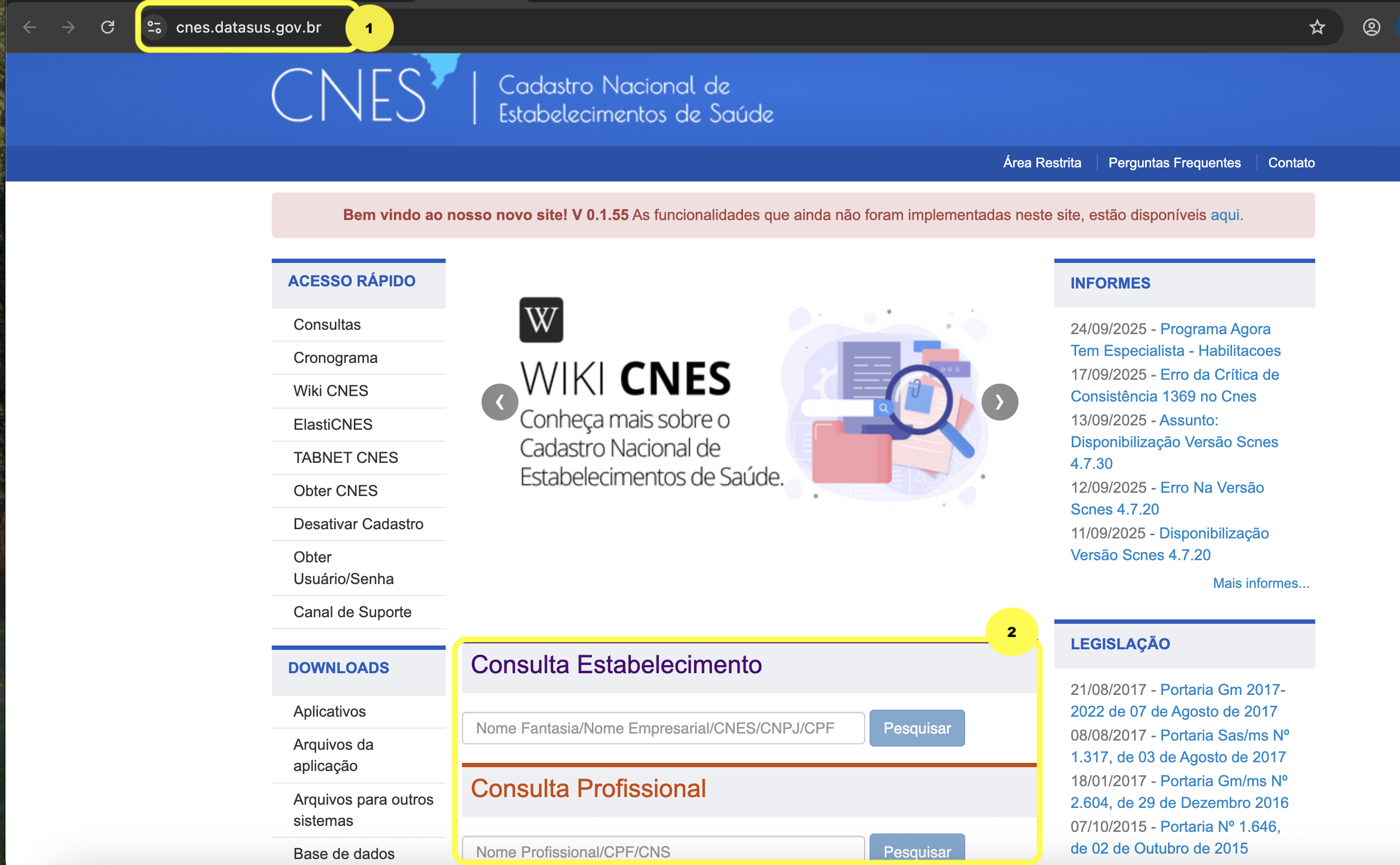
Task: Open TABNET CNES in Acesso Rápido
Action: (346, 457)
